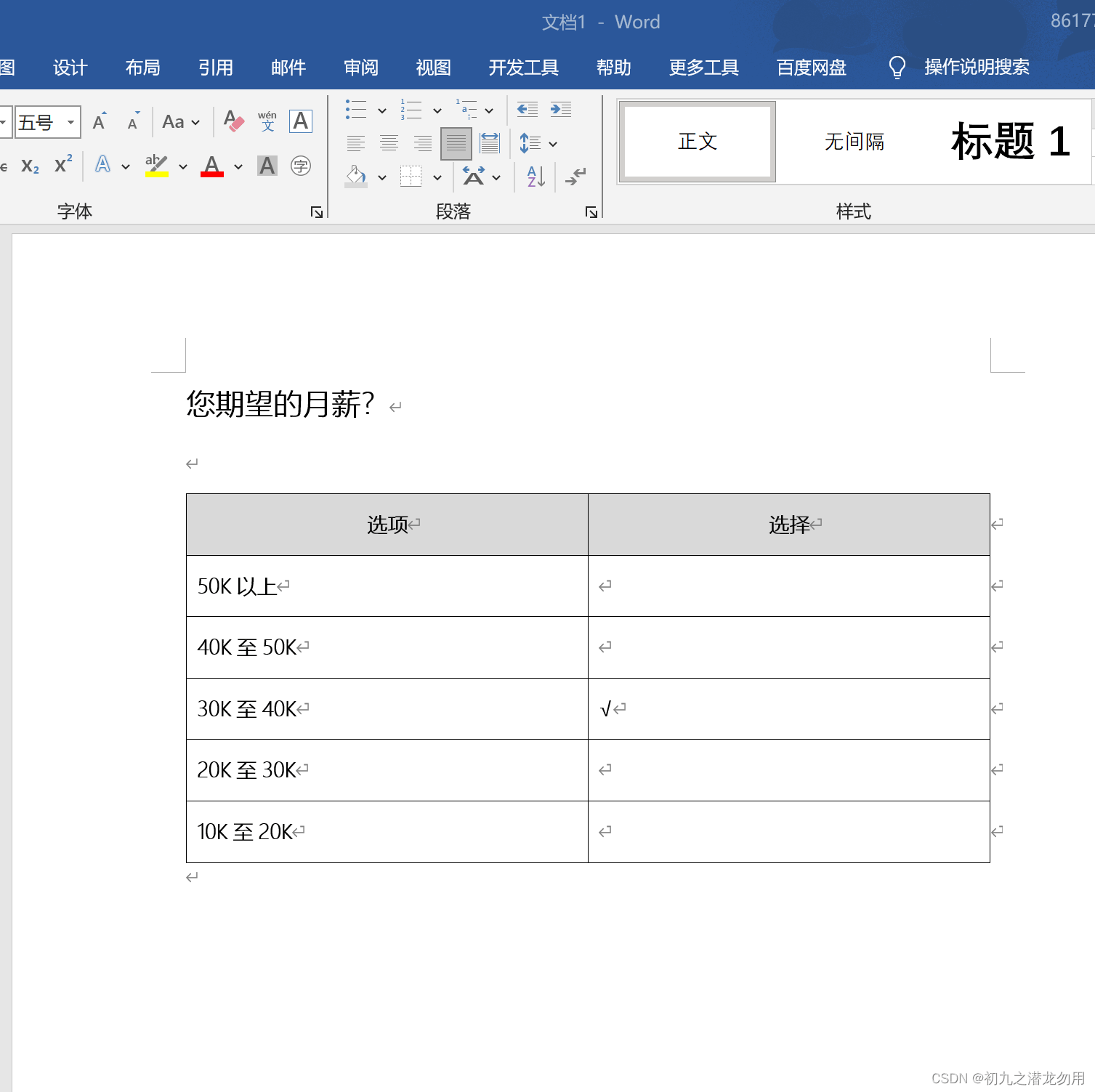Sort with the A-Z sort icon

pos(536,177)
